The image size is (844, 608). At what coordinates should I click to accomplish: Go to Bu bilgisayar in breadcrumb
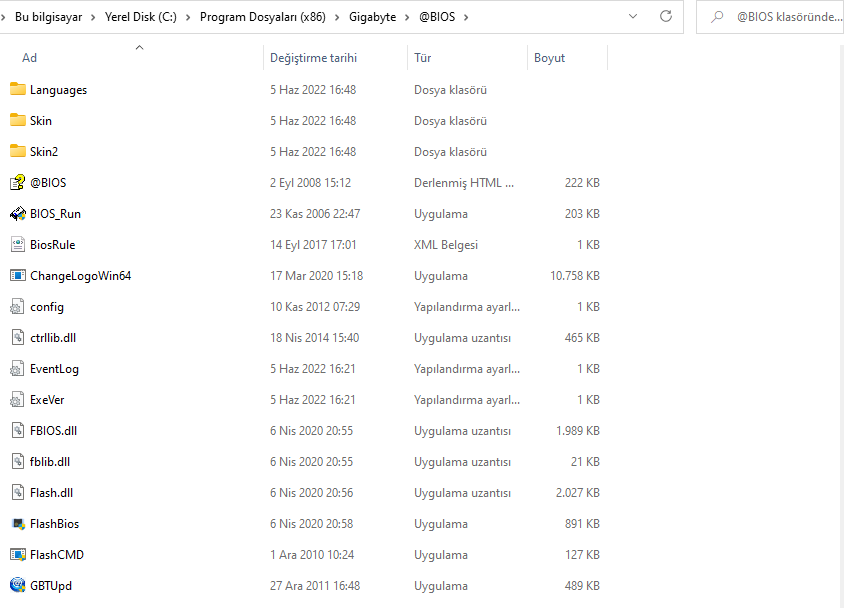(x=48, y=17)
